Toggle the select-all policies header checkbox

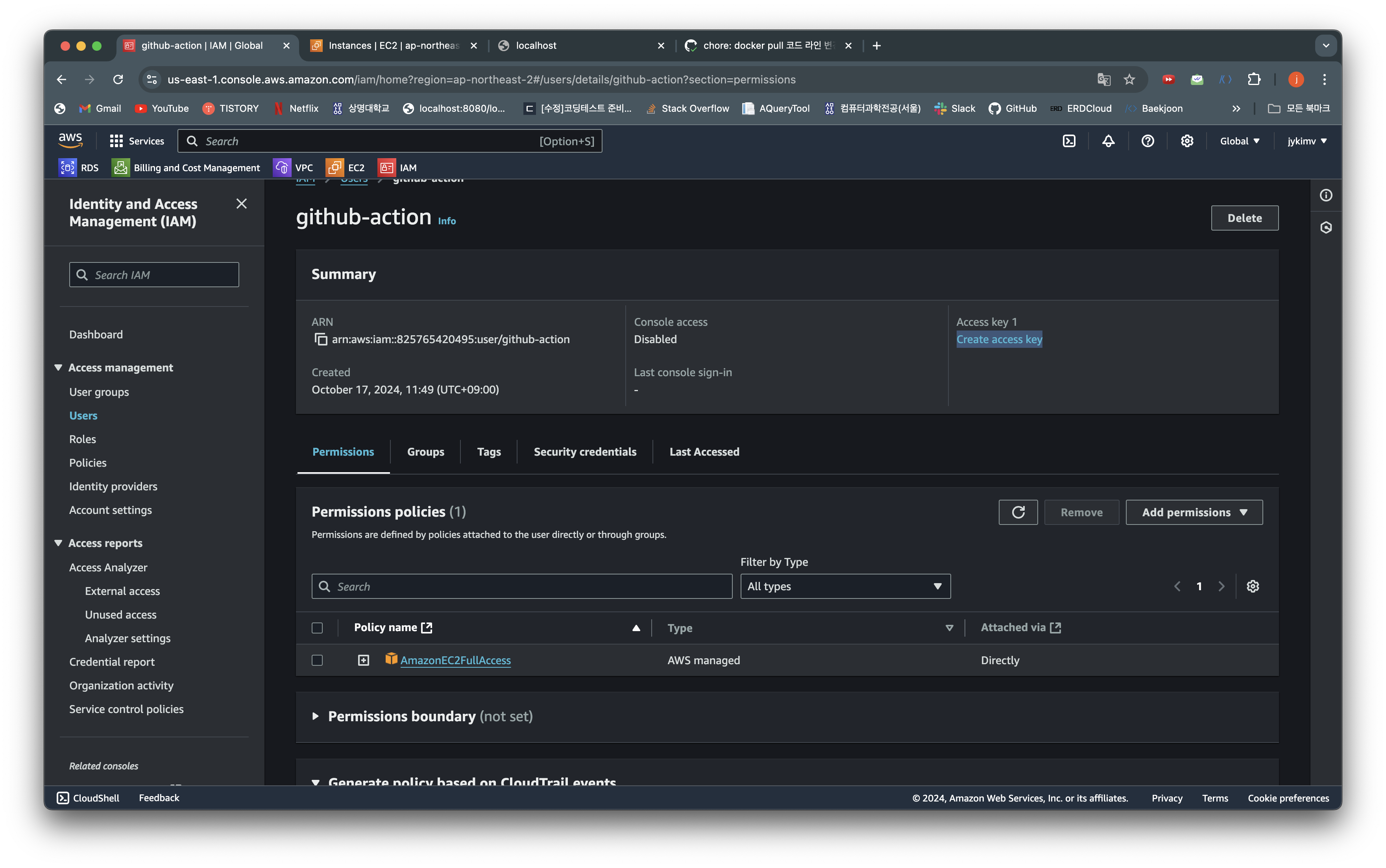317,628
